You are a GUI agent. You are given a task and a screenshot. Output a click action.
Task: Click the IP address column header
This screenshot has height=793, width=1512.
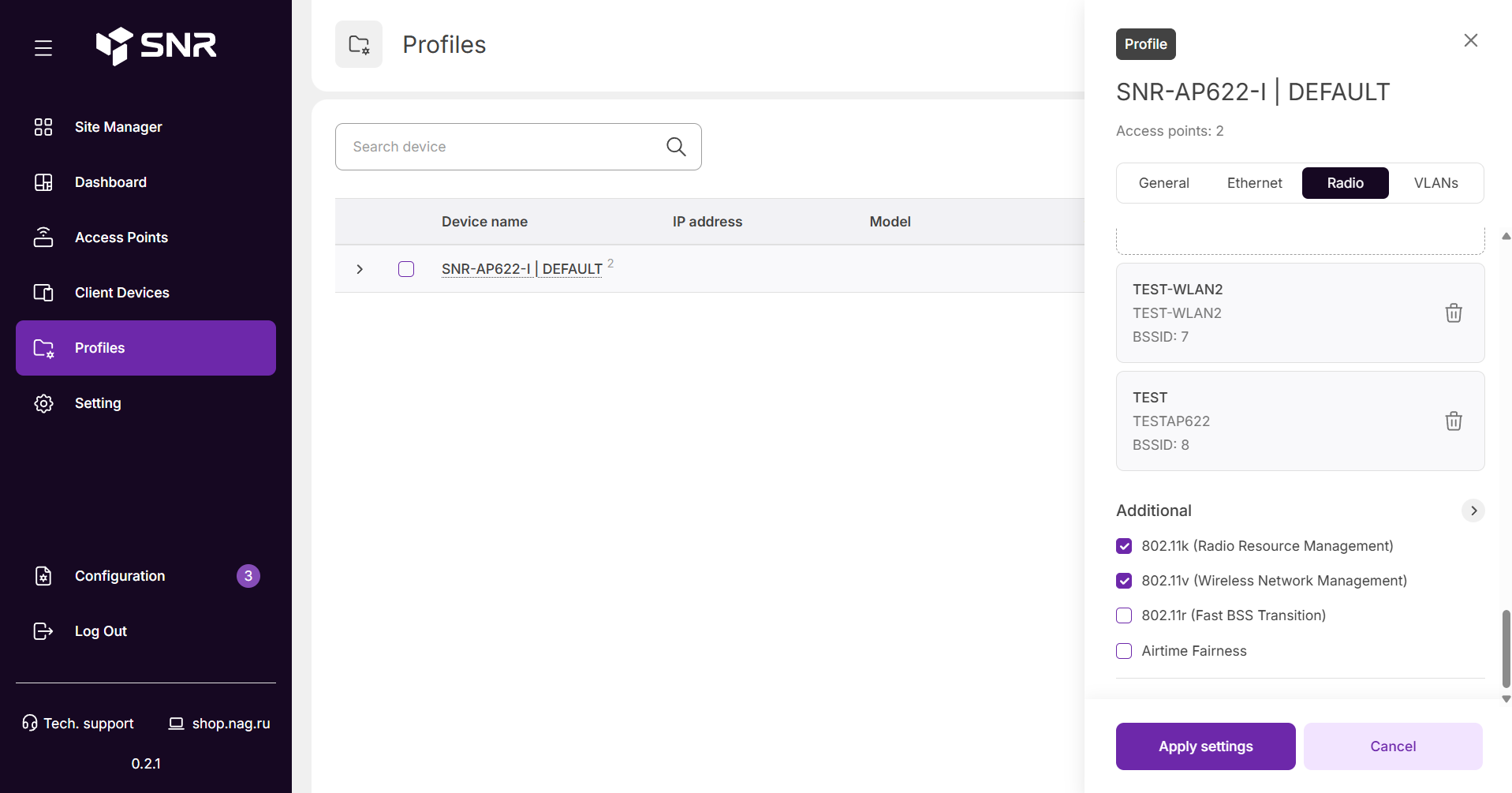pos(707,222)
